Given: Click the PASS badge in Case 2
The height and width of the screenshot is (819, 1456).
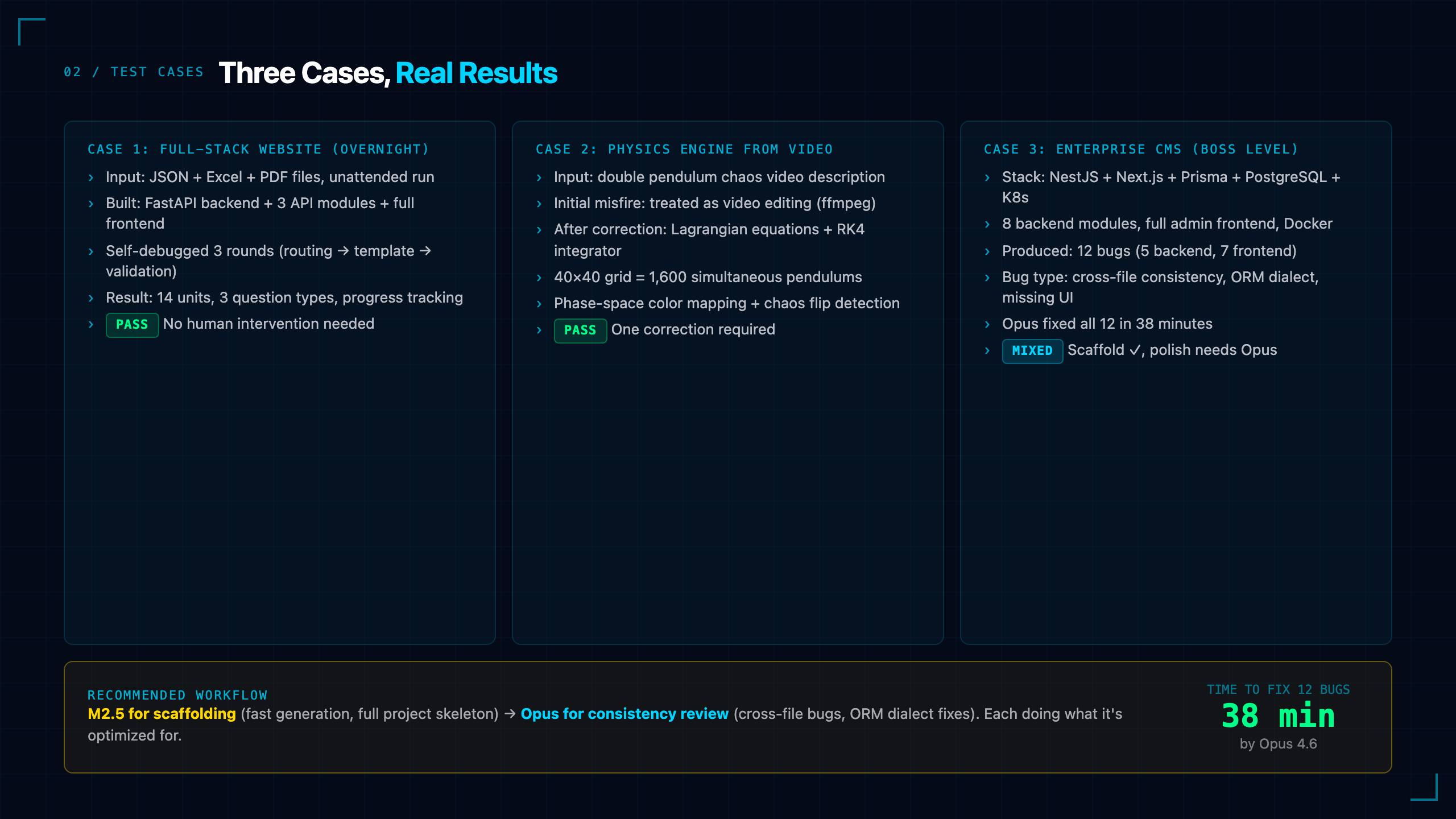Looking at the screenshot, I should click(x=580, y=330).
